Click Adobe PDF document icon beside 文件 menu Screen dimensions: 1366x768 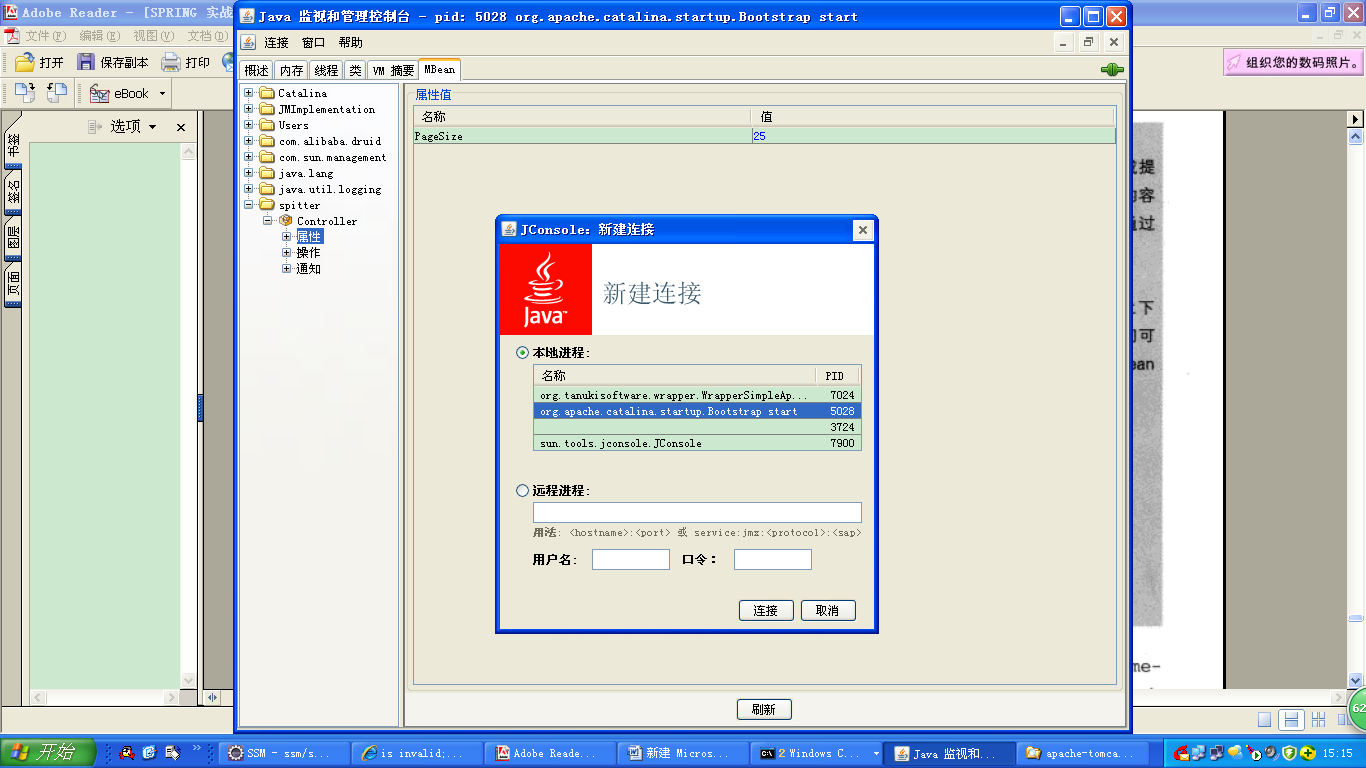(x=12, y=36)
